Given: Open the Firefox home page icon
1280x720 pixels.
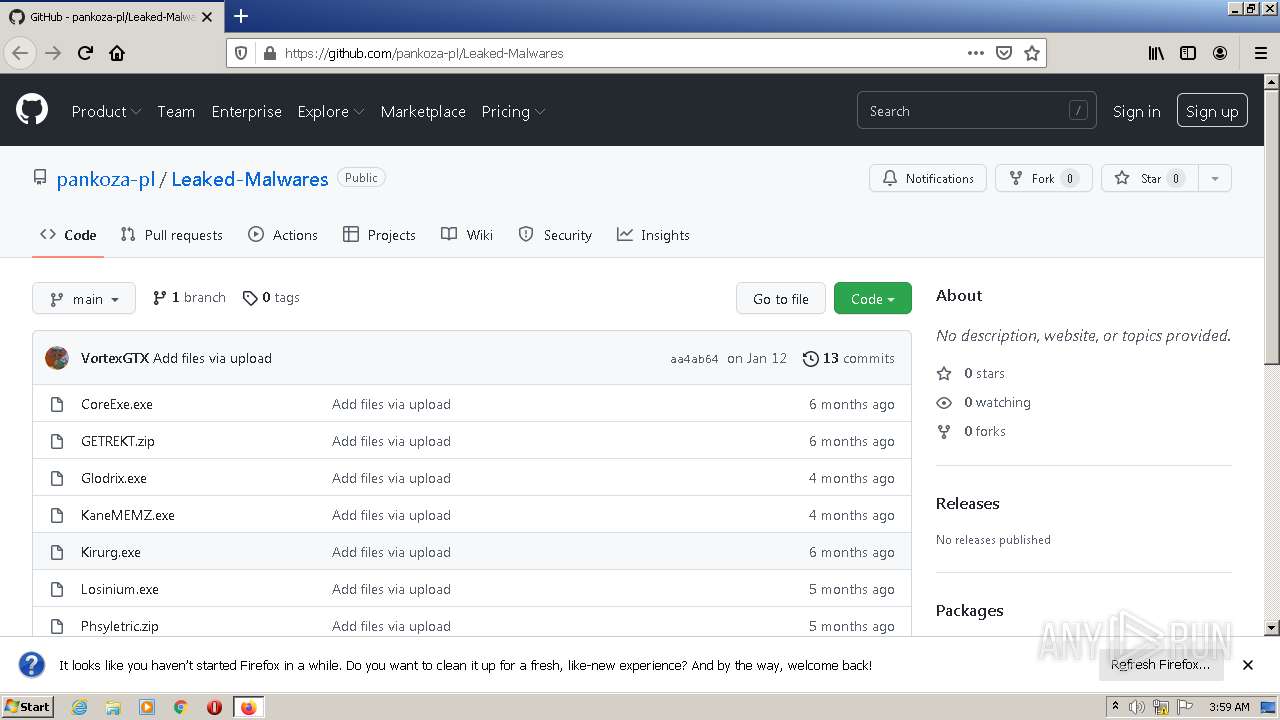Looking at the screenshot, I should tap(117, 53).
